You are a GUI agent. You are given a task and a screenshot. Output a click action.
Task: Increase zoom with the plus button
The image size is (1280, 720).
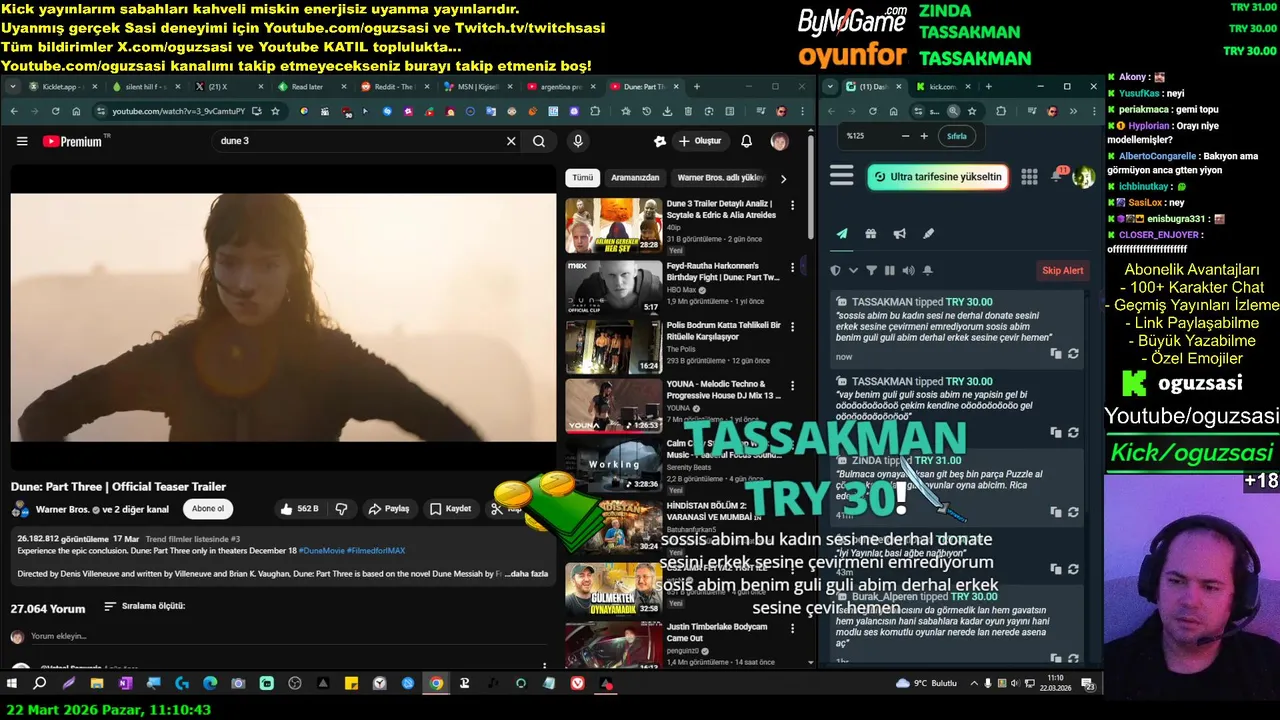coord(924,136)
